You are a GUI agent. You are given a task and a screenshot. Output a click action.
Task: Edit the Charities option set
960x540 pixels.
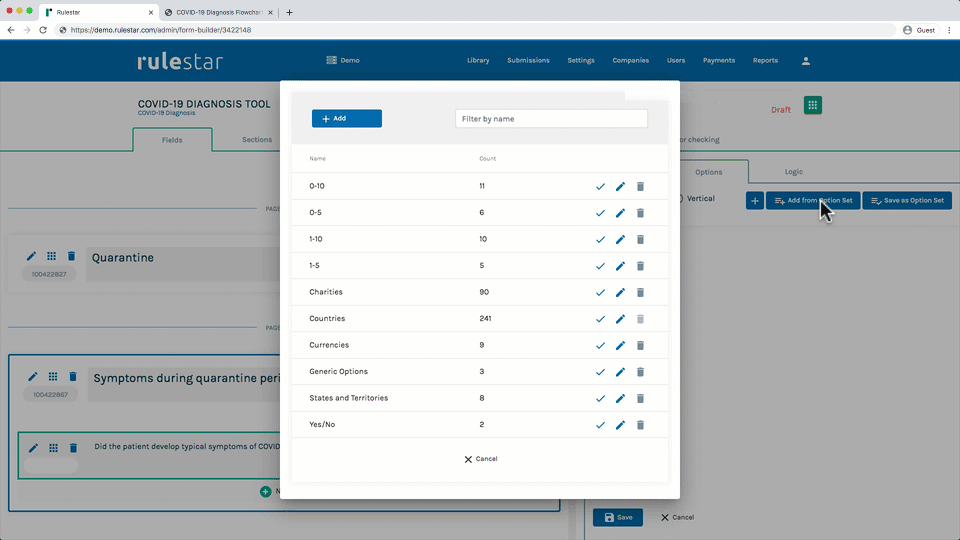point(620,293)
